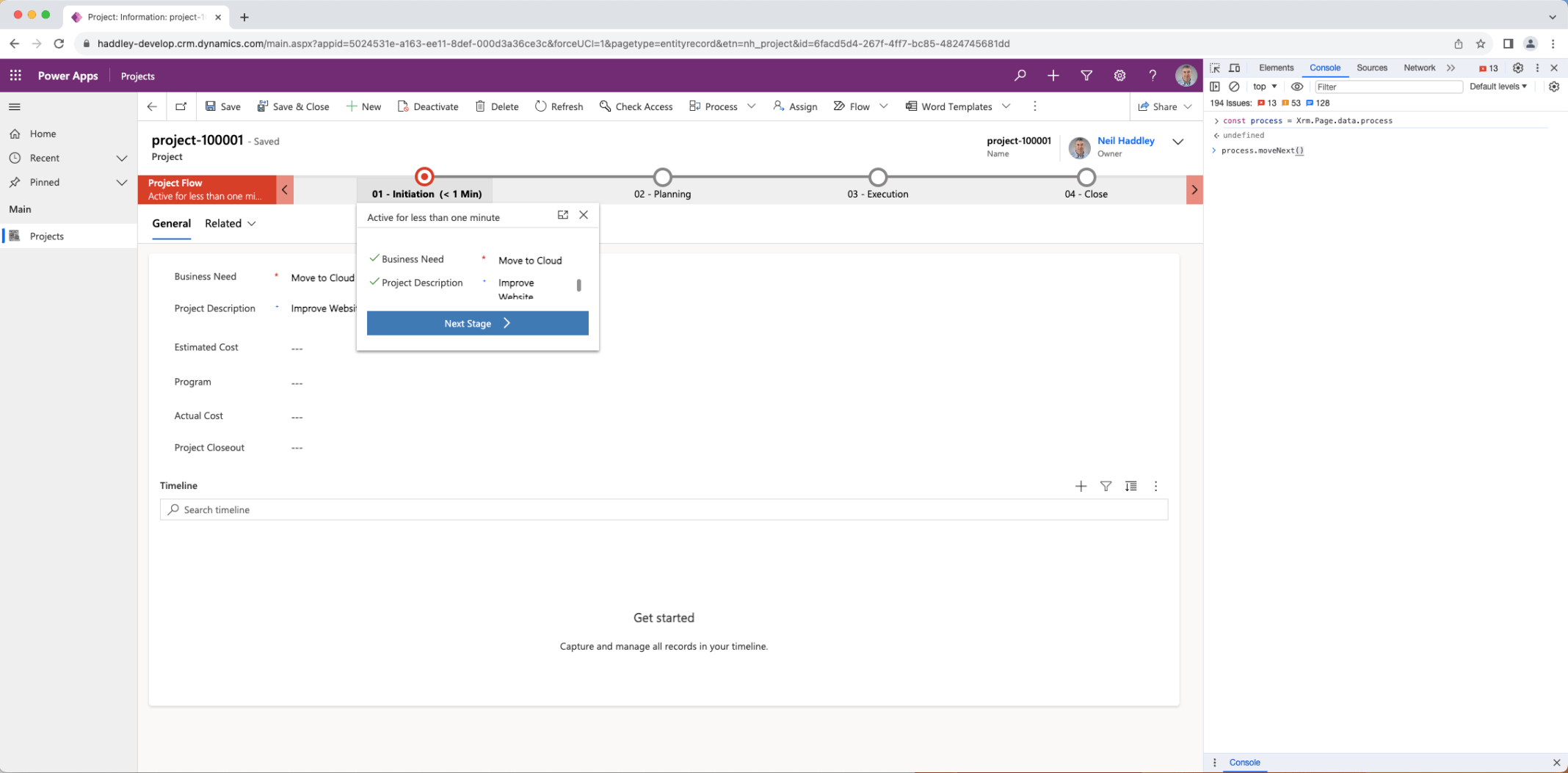Select the 02 - Planning stage marker
Image resolution: width=1568 pixels, height=773 pixels.
pos(663,177)
